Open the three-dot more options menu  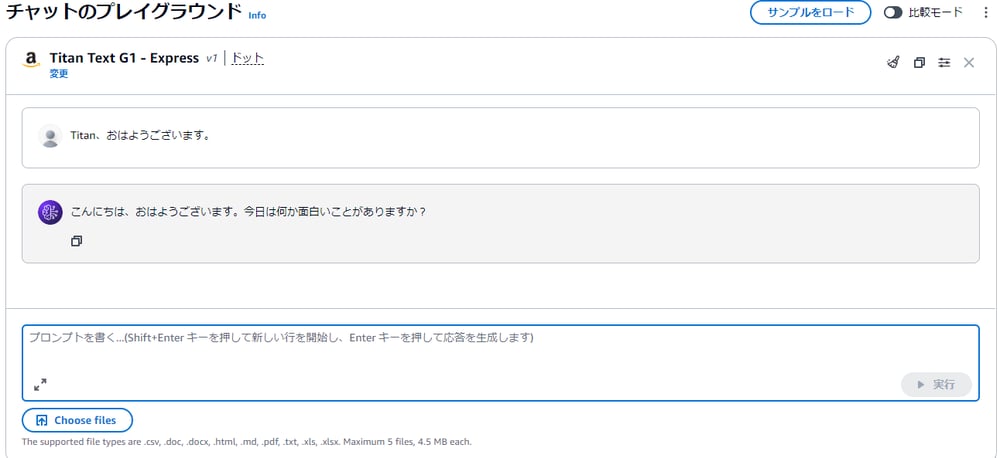pos(987,13)
